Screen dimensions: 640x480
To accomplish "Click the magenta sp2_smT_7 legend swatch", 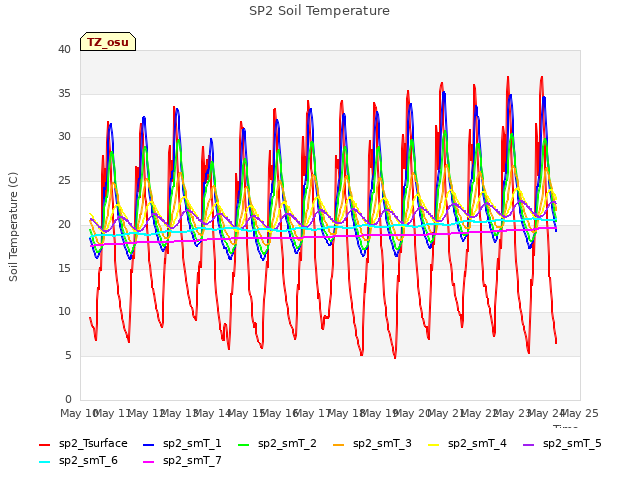I will (x=149, y=462).
